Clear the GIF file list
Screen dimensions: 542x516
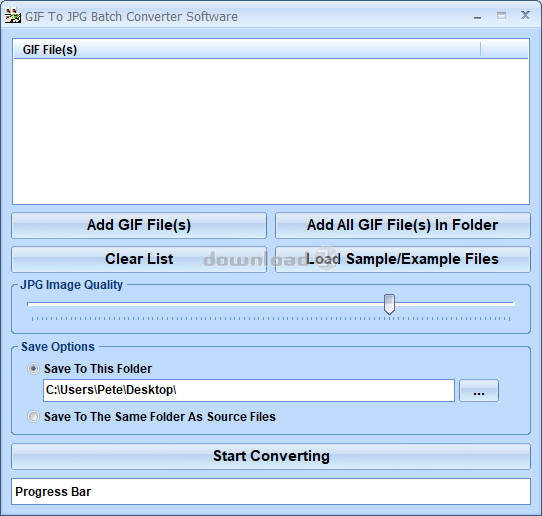[x=139, y=259]
